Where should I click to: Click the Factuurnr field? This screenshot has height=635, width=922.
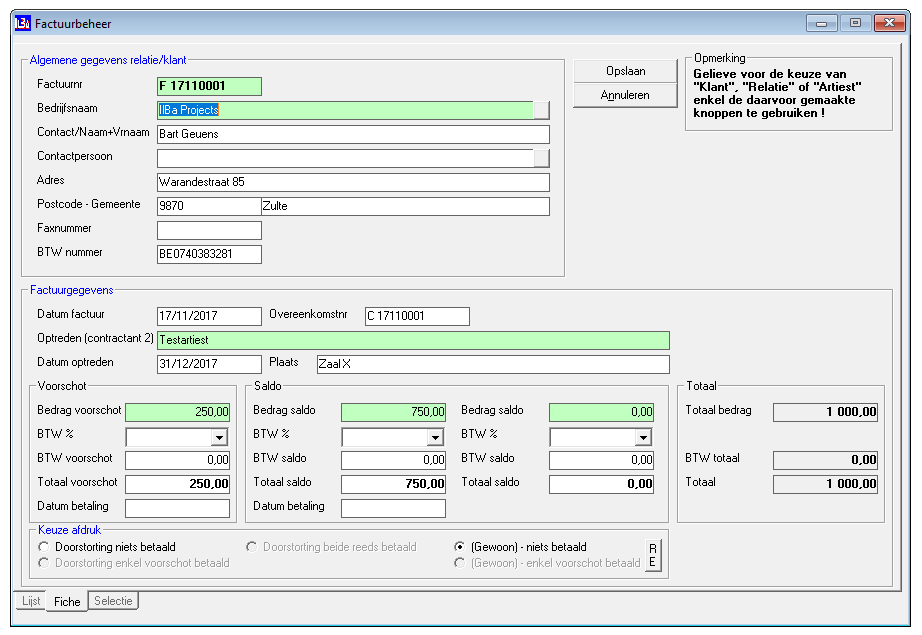click(209, 86)
